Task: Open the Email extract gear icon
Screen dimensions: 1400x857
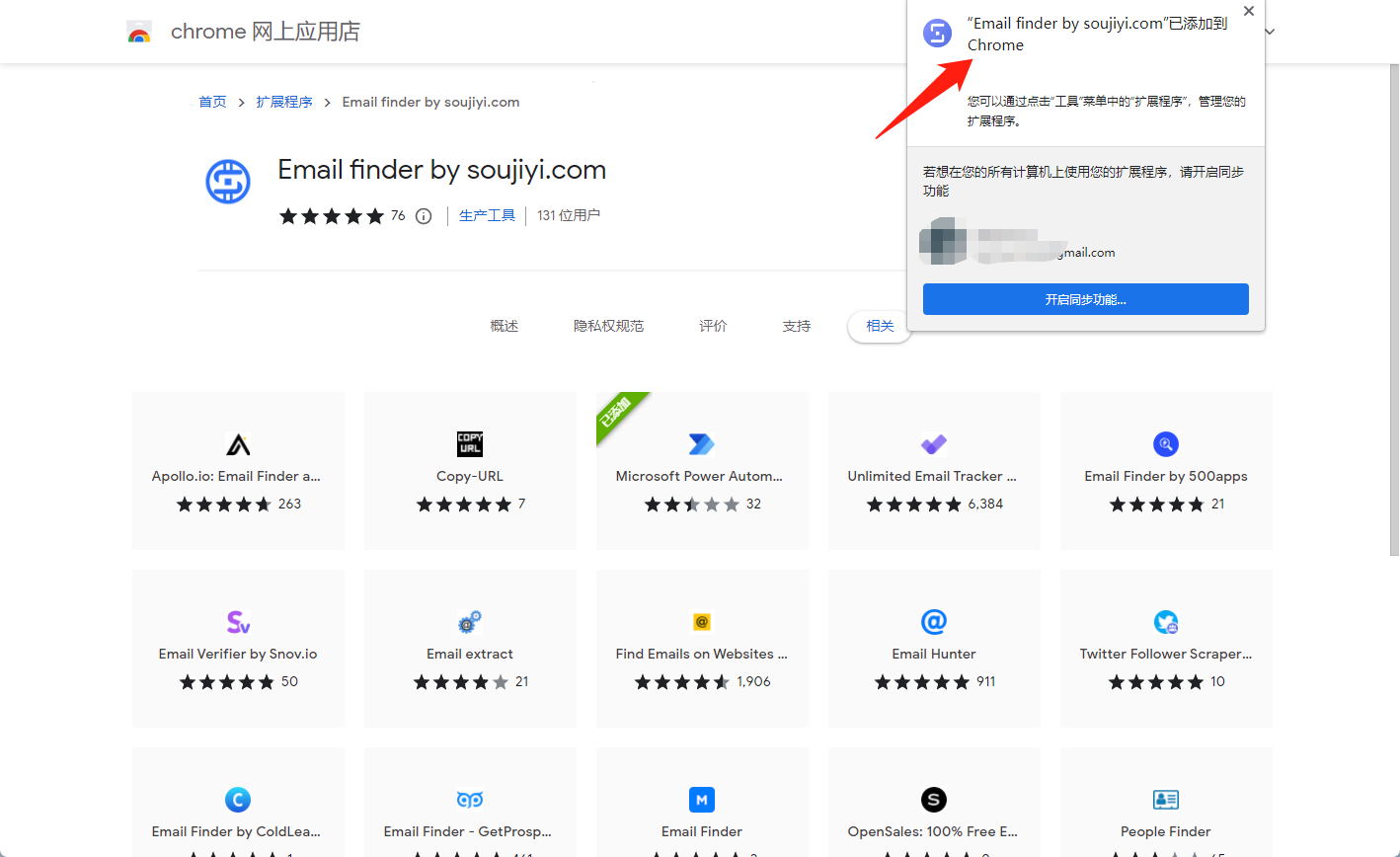Action: [x=470, y=622]
